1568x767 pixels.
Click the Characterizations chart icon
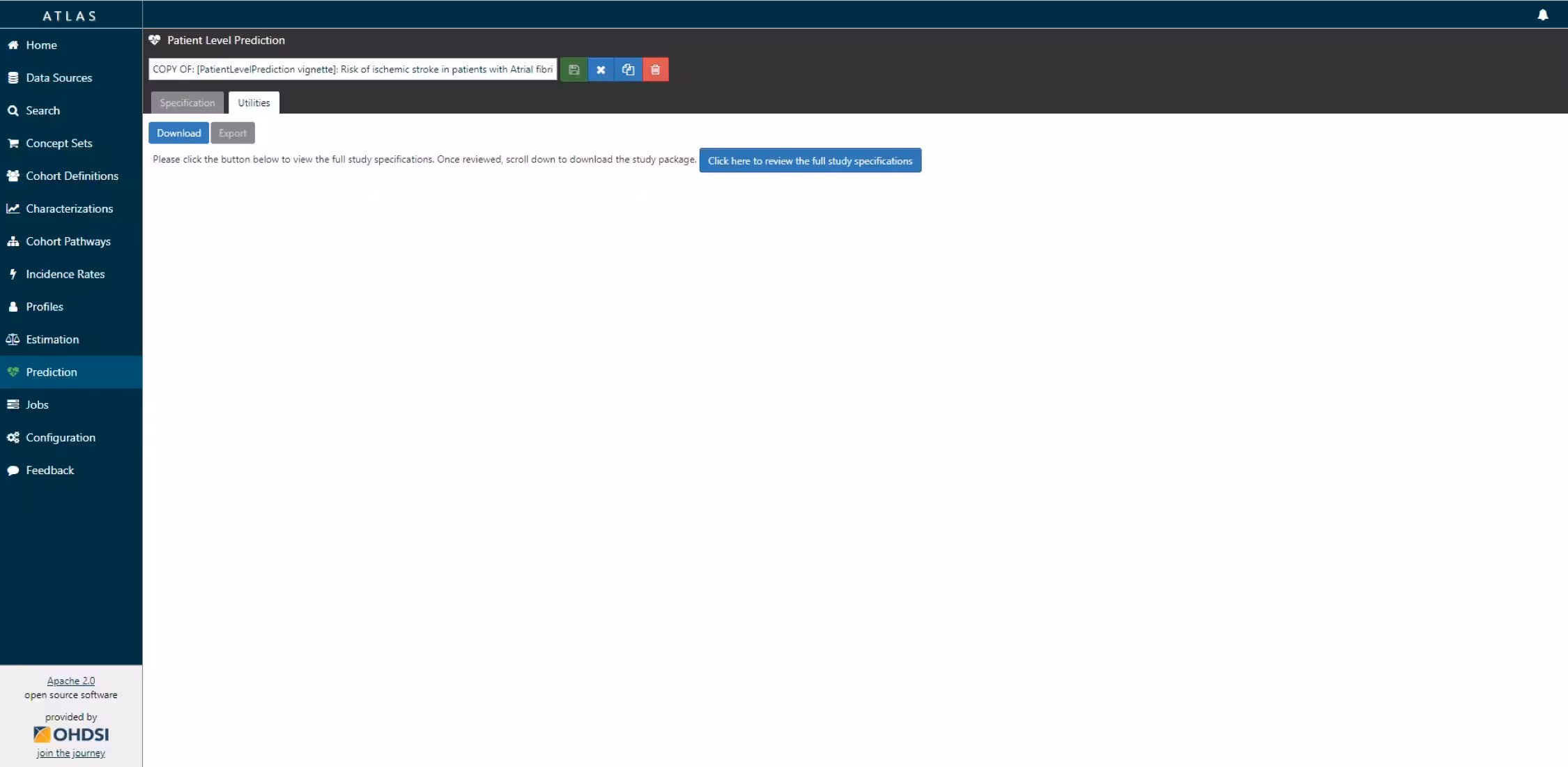[x=13, y=209]
